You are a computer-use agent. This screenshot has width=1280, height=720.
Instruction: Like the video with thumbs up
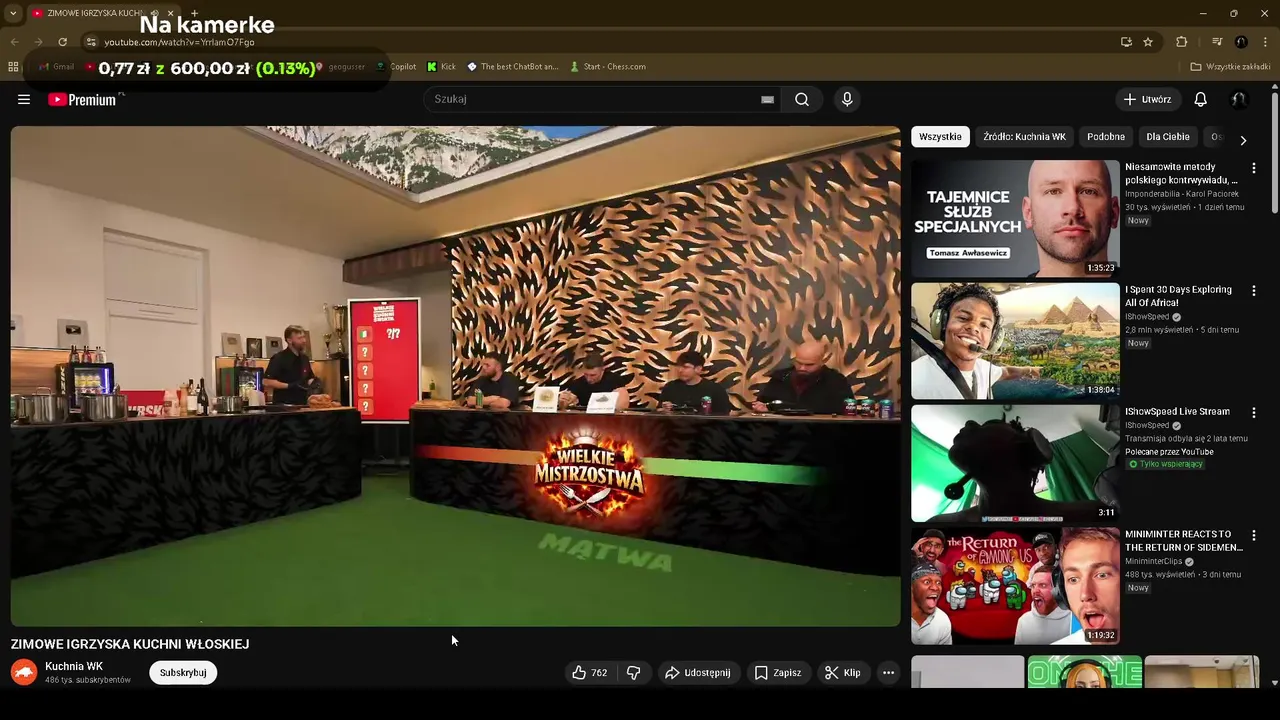[590, 673]
